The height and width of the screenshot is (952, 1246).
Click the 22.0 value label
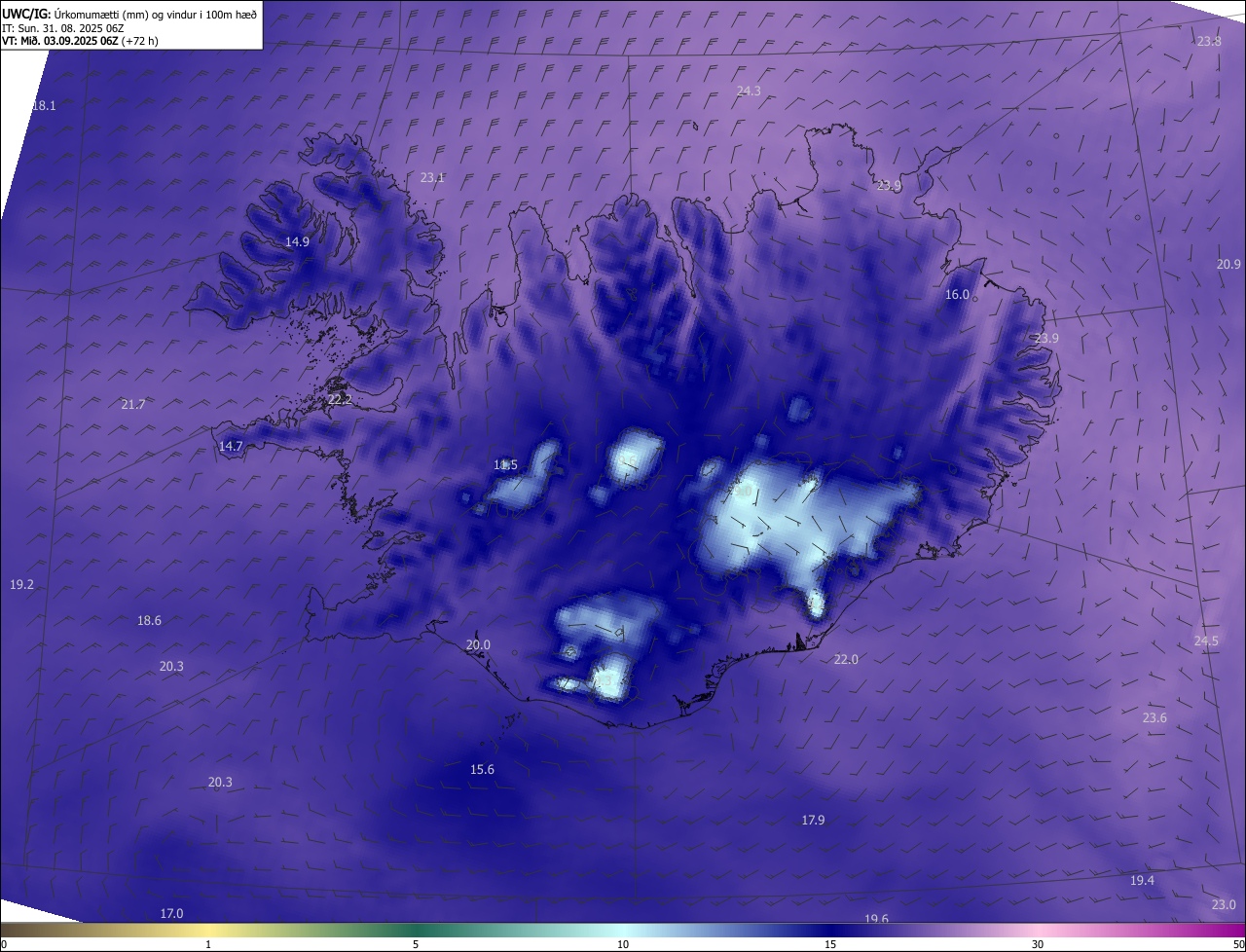(x=846, y=659)
